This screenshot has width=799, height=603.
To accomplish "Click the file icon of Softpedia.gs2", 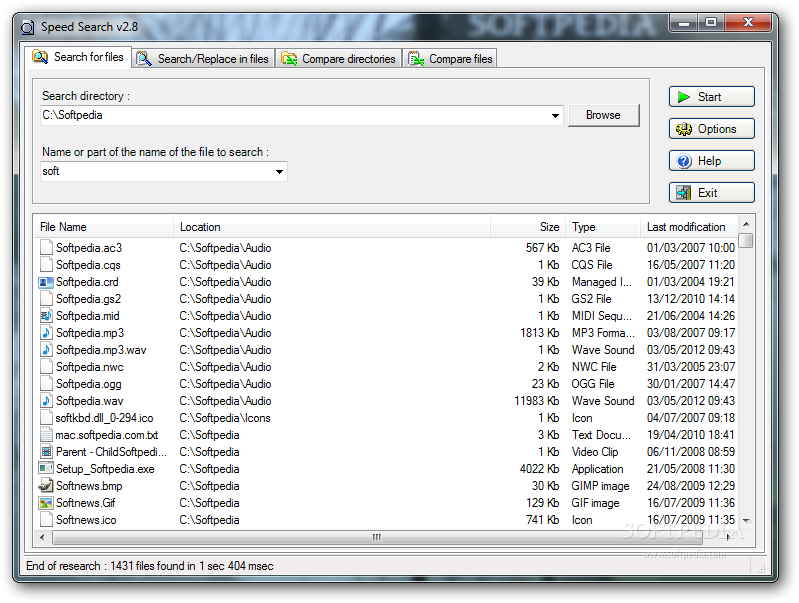I will pyautogui.click(x=46, y=299).
